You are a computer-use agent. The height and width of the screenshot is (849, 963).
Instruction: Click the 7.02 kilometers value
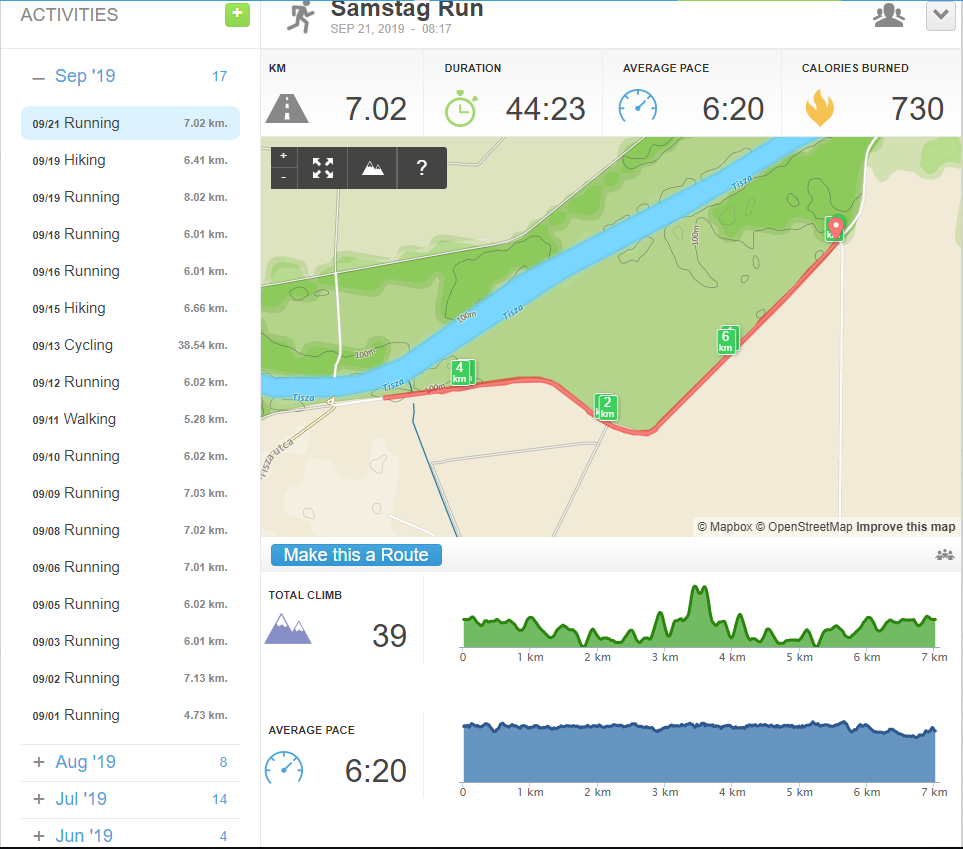click(x=376, y=109)
